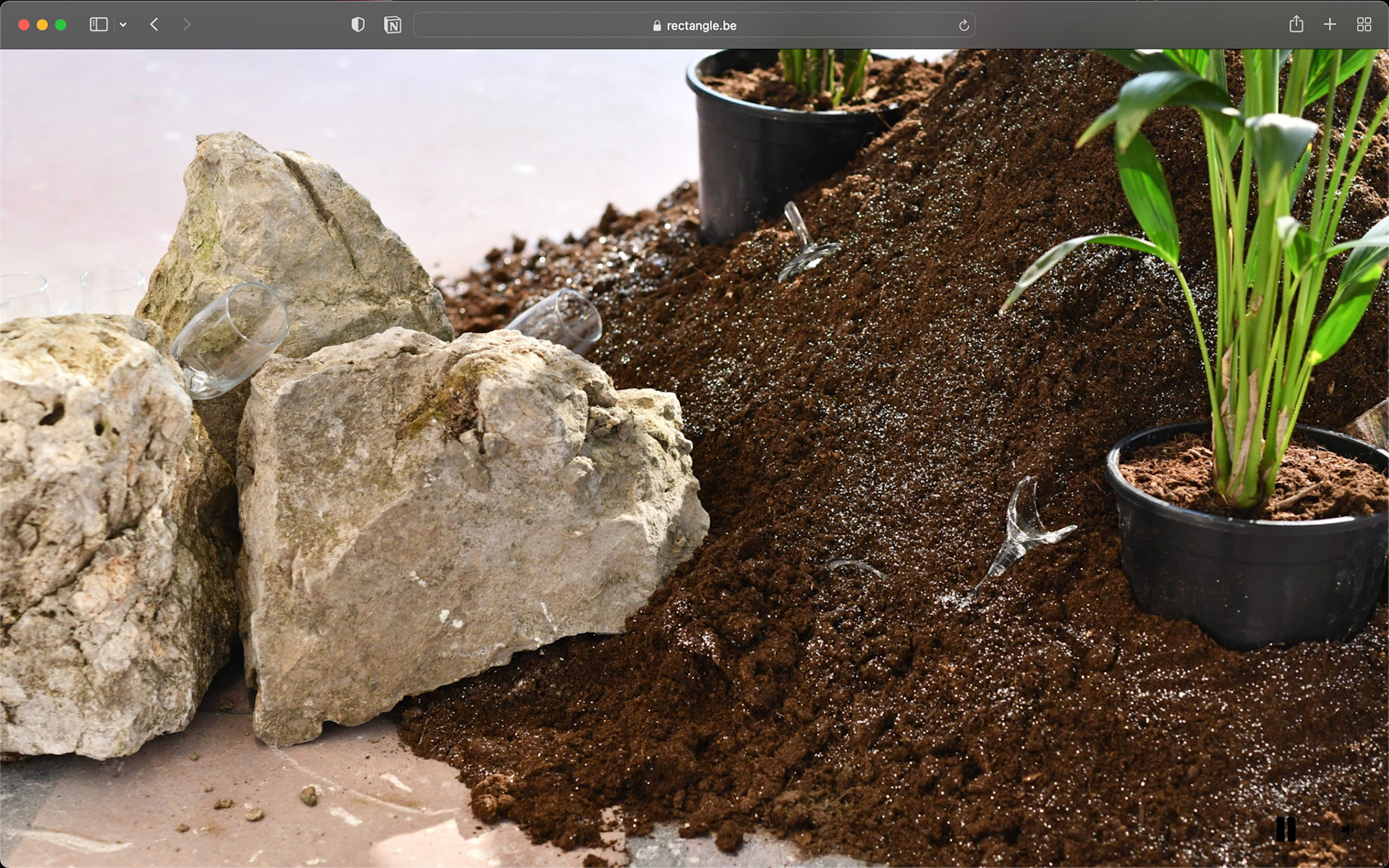Reload the current page
This screenshot has height=868, width=1389.
964,25
